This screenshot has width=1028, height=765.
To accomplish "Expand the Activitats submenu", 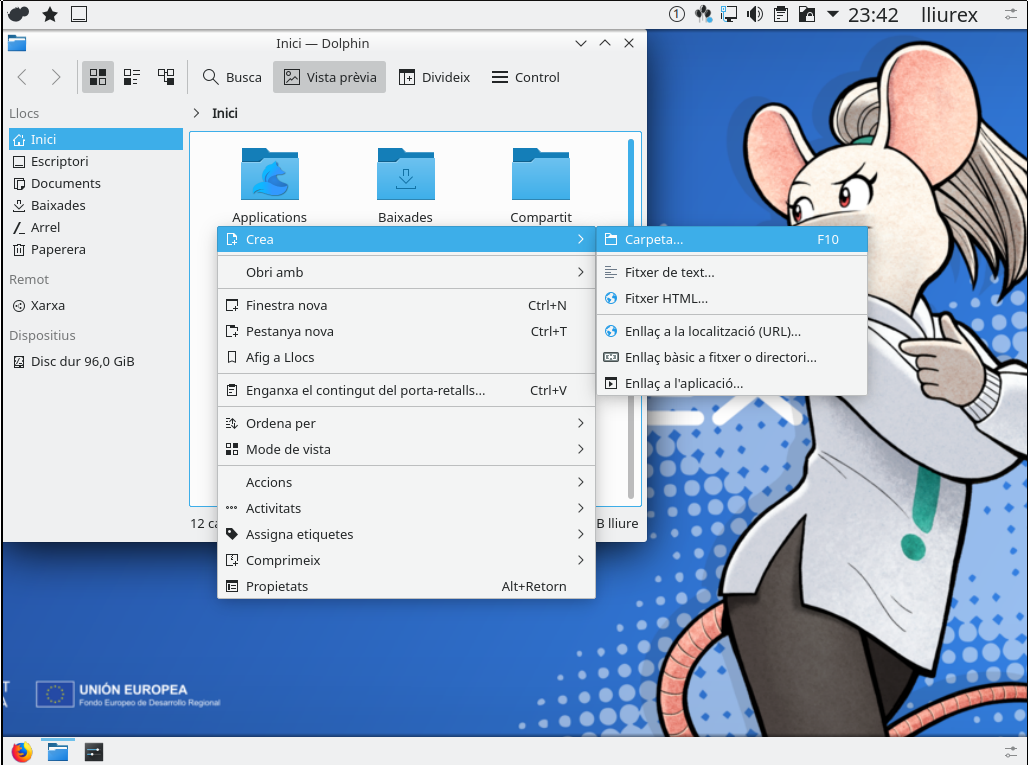I will pyautogui.click(x=406, y=509).
